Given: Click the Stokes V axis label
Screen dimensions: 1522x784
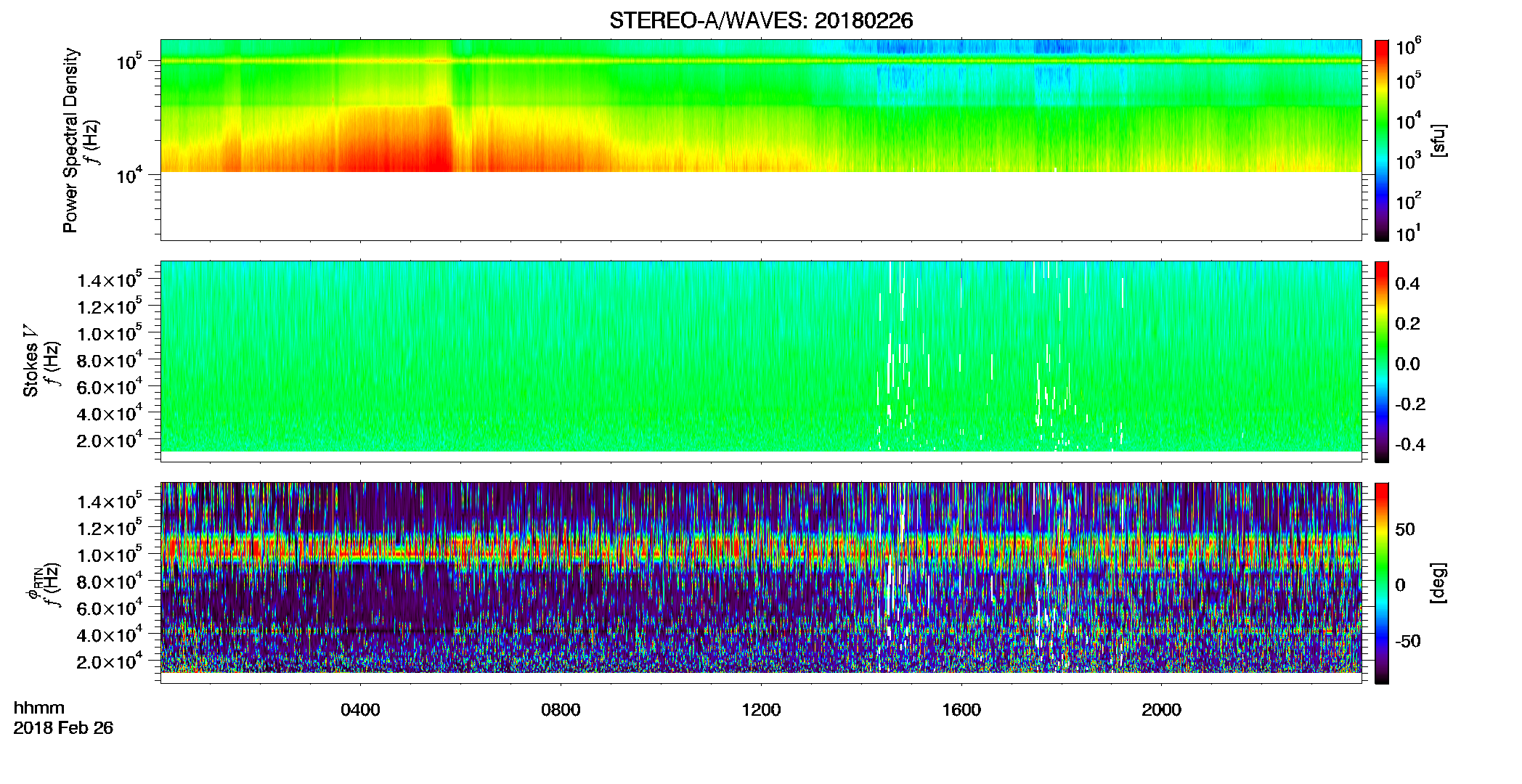Looking at the screenshot, I should [30, 361].
